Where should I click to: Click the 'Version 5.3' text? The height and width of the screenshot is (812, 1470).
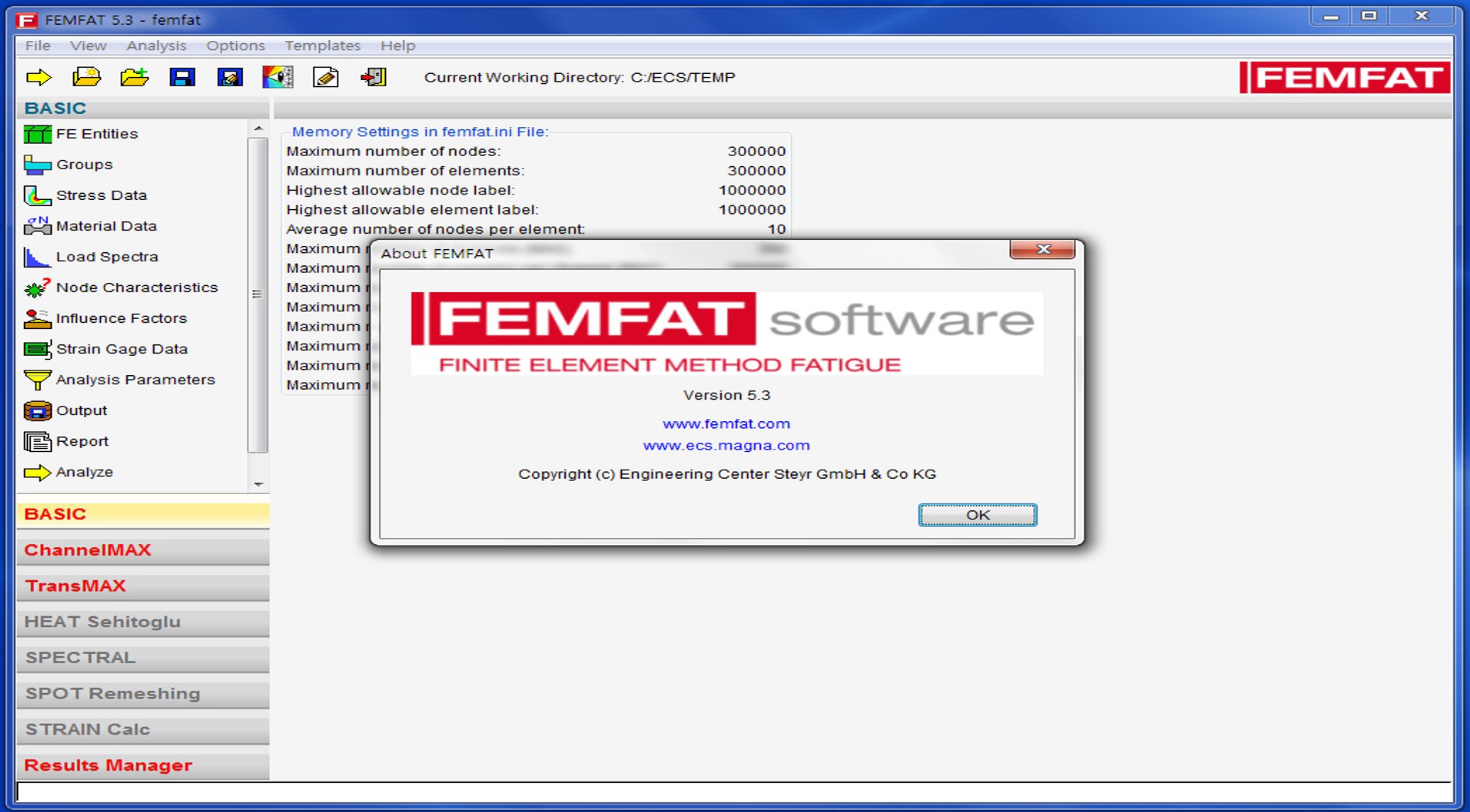click(727, 396)
